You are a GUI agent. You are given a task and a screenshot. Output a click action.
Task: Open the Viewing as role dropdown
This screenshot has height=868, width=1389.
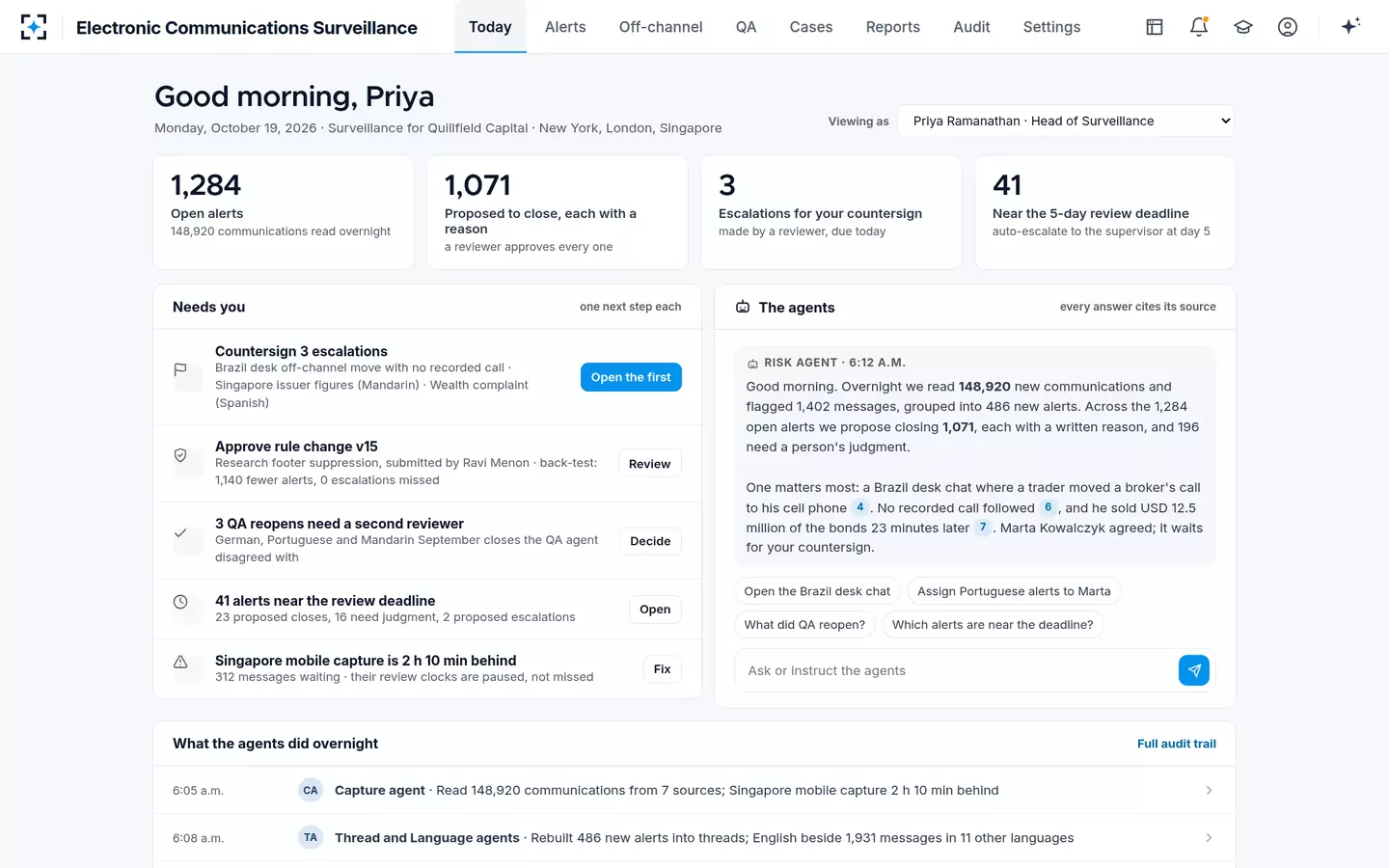pos(1066,121)
